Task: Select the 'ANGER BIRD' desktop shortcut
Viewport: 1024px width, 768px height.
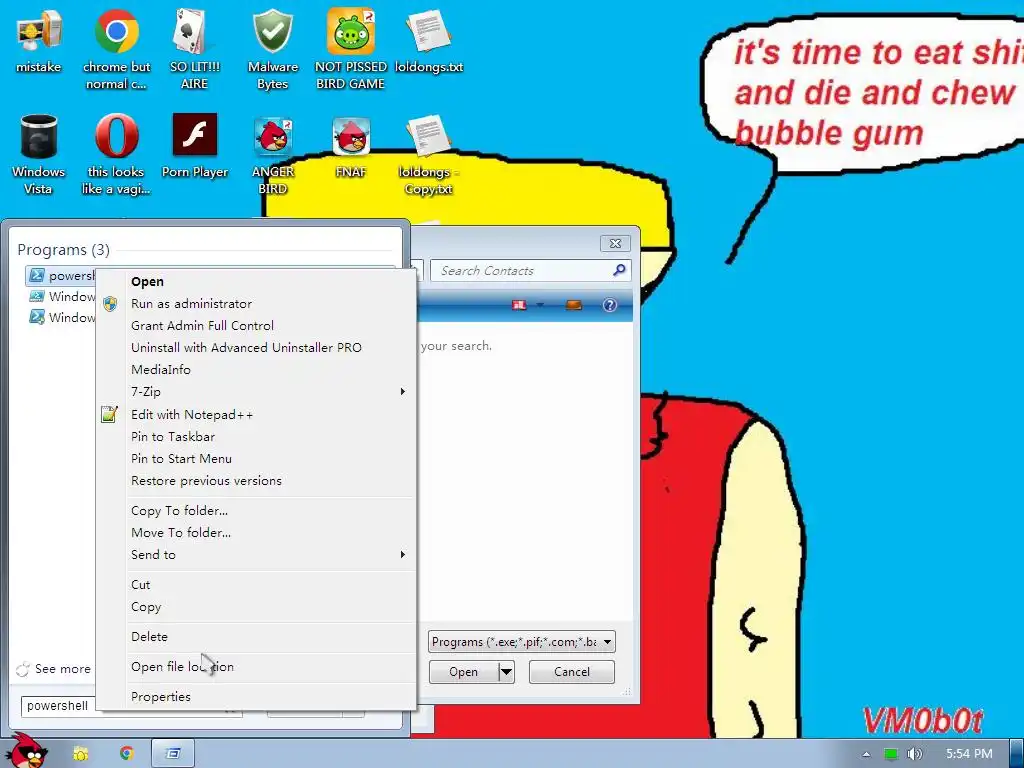Action: (x=273, y=155)
